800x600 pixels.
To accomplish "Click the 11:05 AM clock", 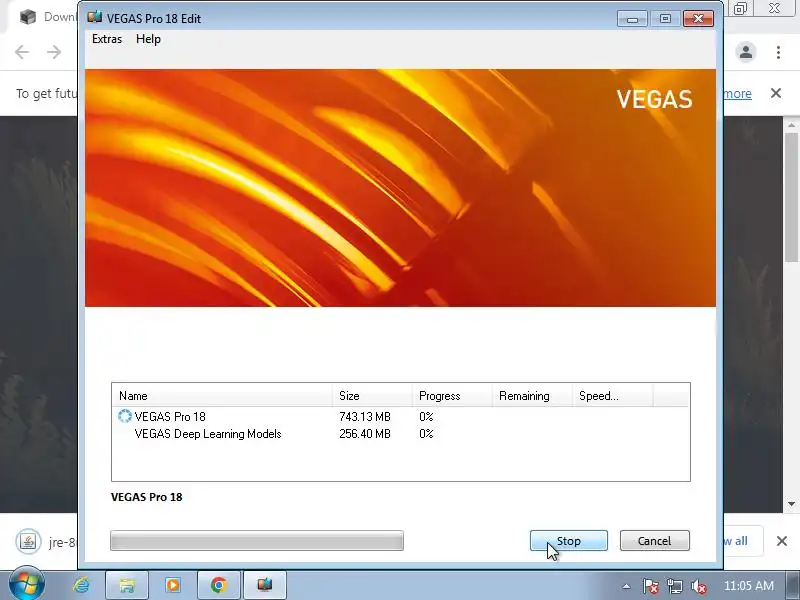I will 748,586.
